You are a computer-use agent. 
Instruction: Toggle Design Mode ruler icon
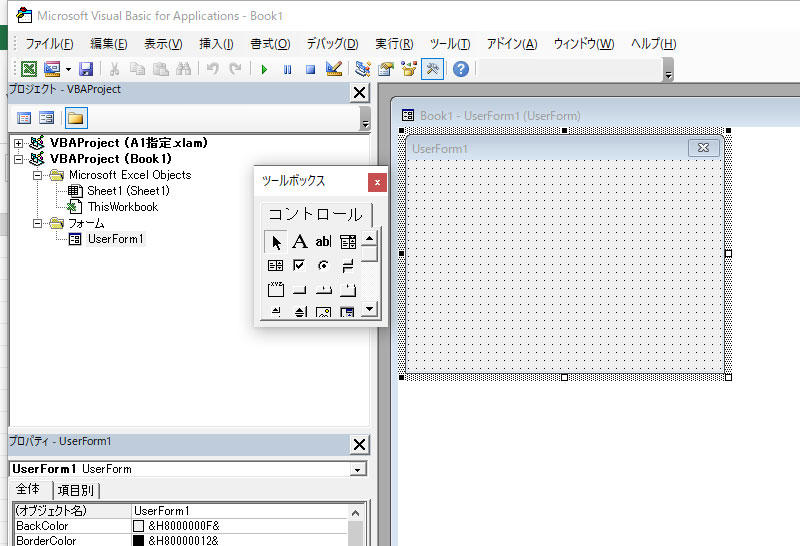pos(334,69)
